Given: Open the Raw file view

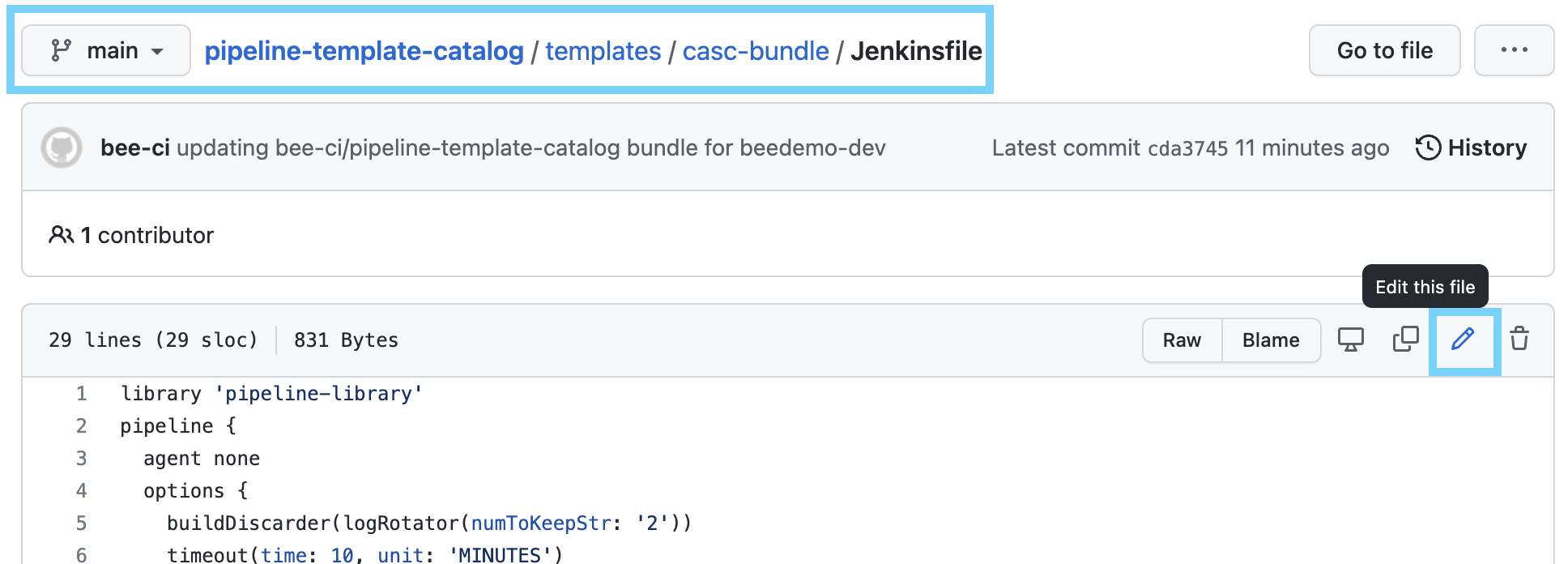Looking at the screenshot, I should click(1182, 340).
